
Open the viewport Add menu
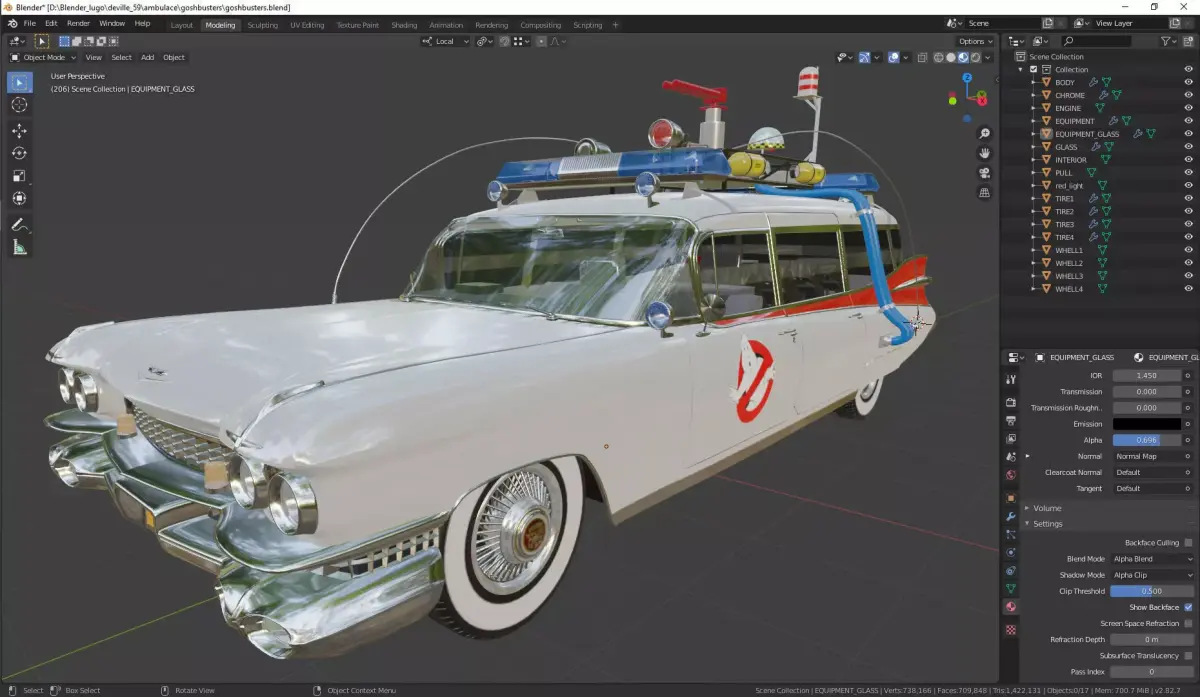point(147,57)
